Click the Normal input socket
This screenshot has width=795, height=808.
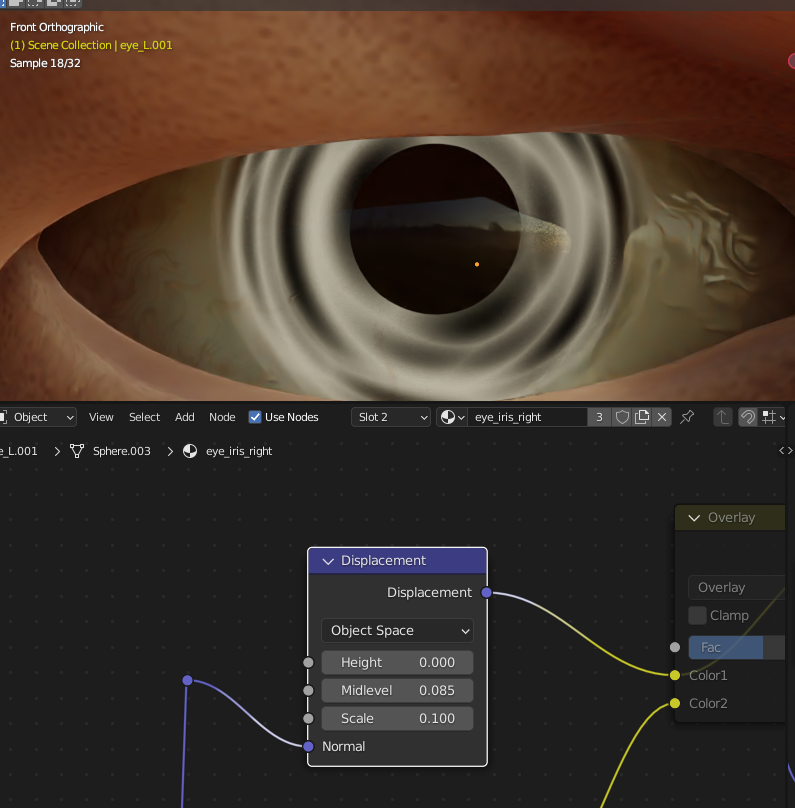308,746
